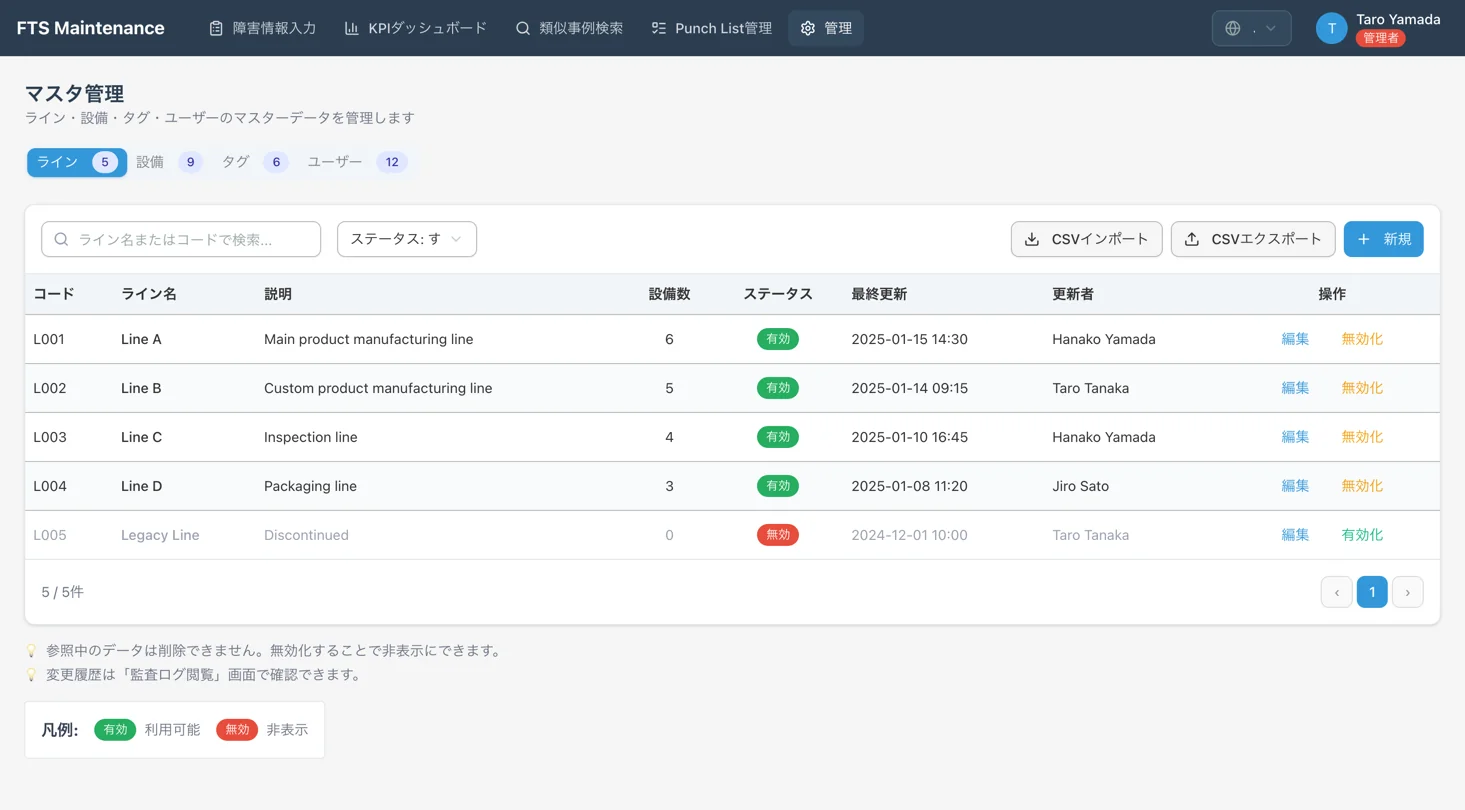Image resolution: width=1465 pixels, height=810 pixels.
Task: Click the globe language icon
Action: [x=1233, y=28]
